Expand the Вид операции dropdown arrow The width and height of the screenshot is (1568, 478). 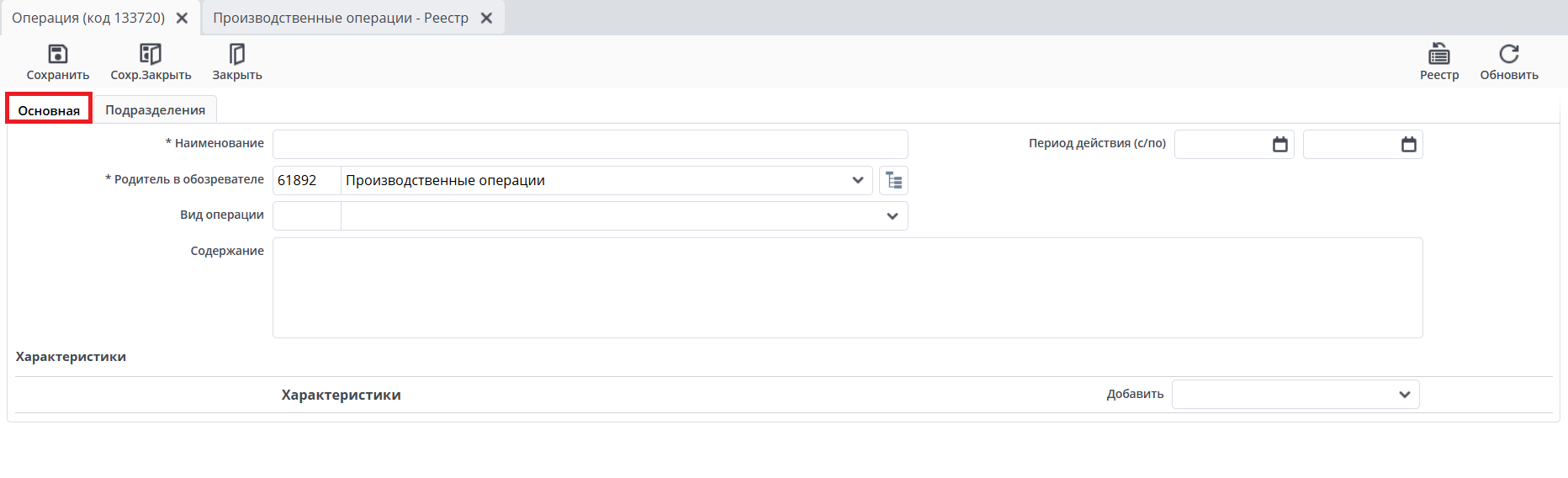(892, 216)
